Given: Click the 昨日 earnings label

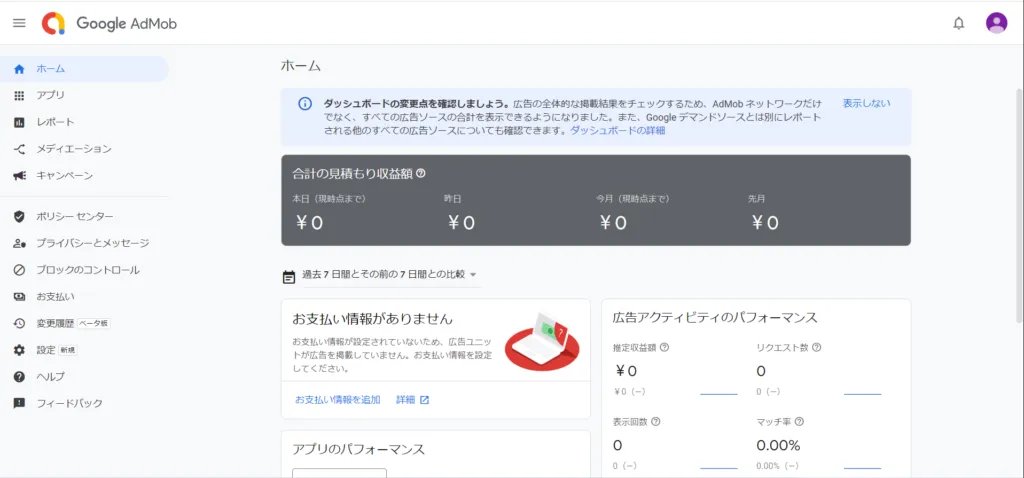Looking at the screenshot, I should [453, 199].
